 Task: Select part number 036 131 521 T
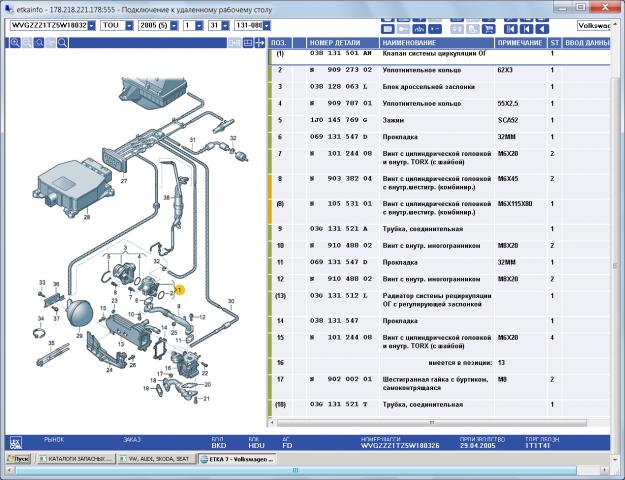click(x=338, y=405)
